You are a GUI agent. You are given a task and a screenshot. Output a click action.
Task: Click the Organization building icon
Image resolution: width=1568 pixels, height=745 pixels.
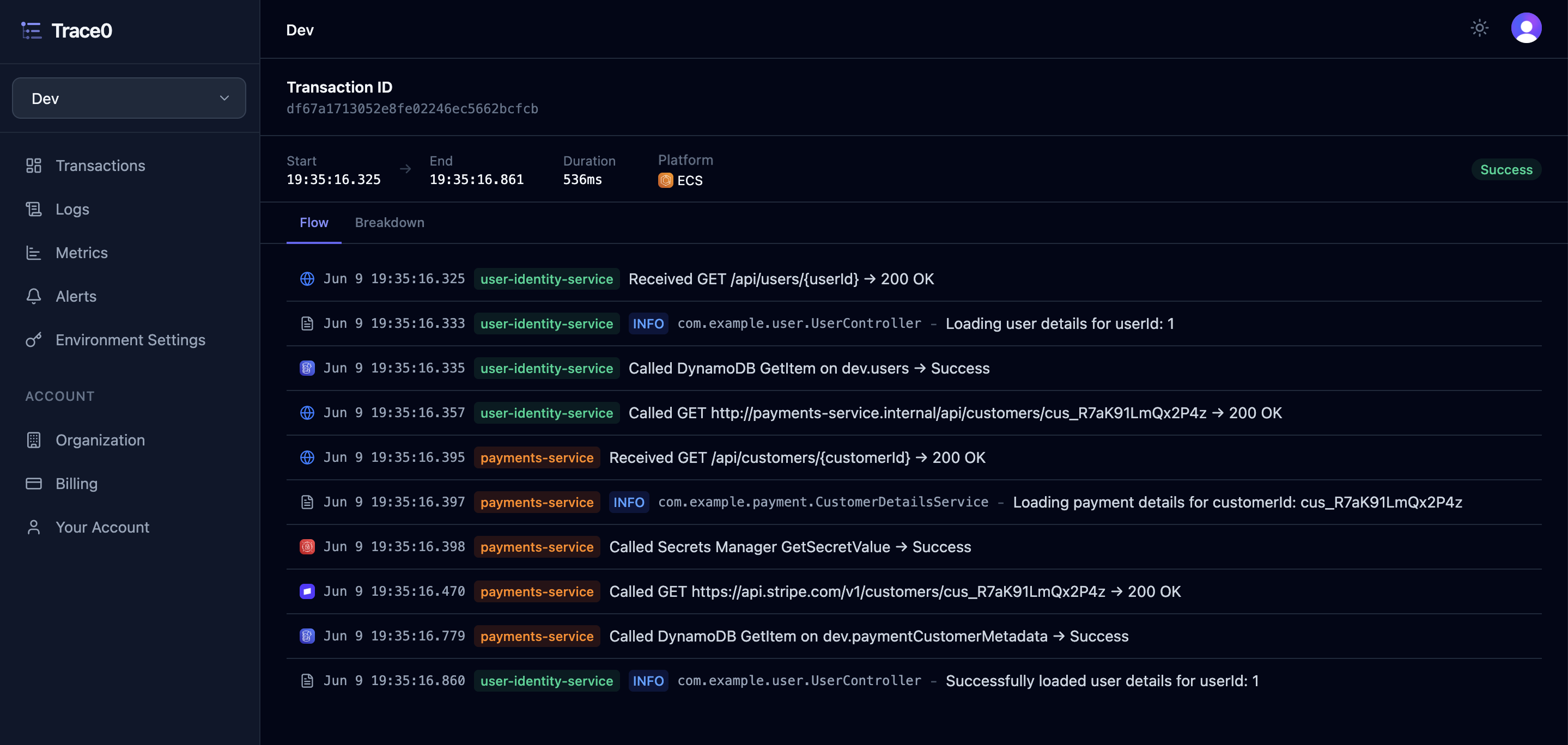[x=33, y=440]
